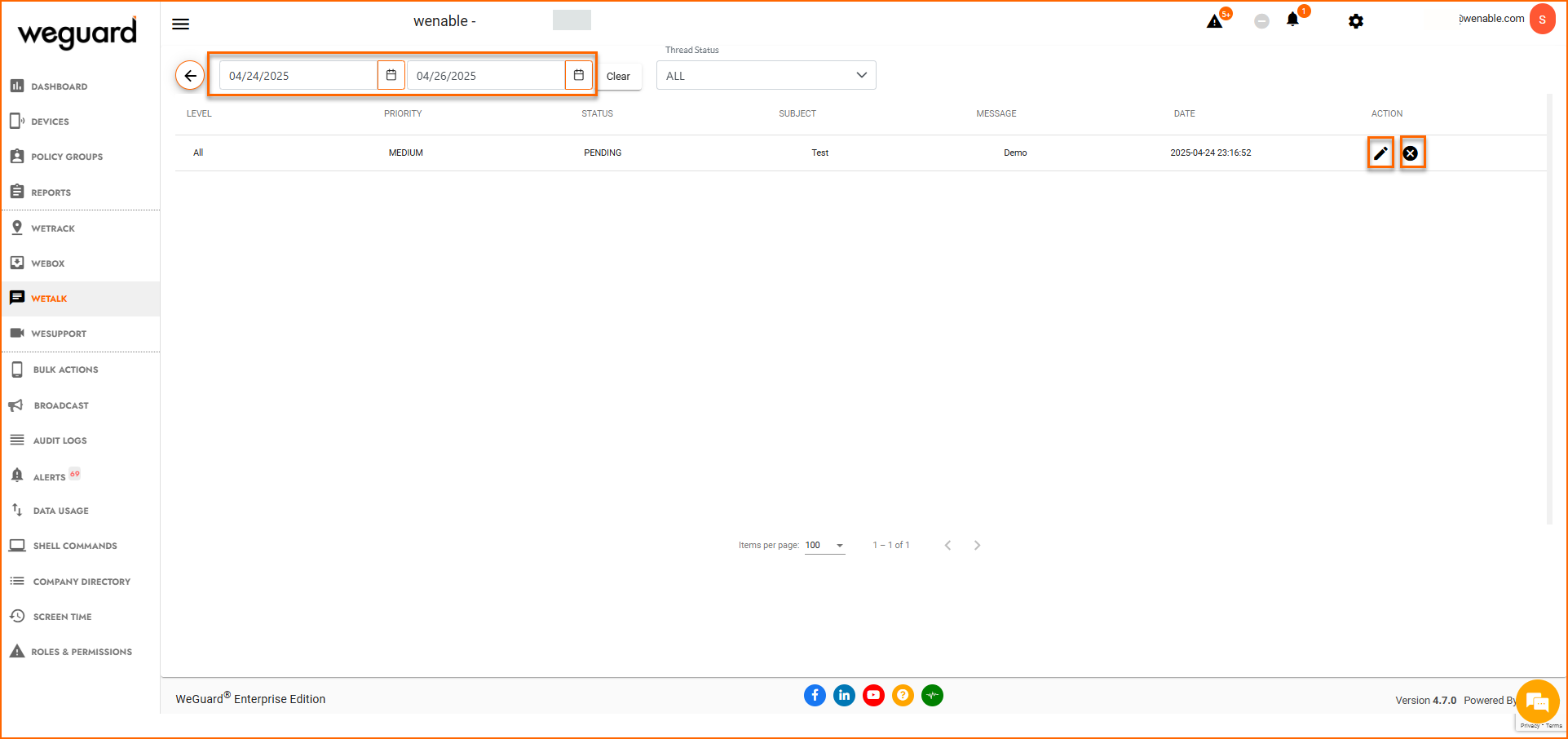Go back with the arrow button
1568x739 pixels.
point(190,76)
